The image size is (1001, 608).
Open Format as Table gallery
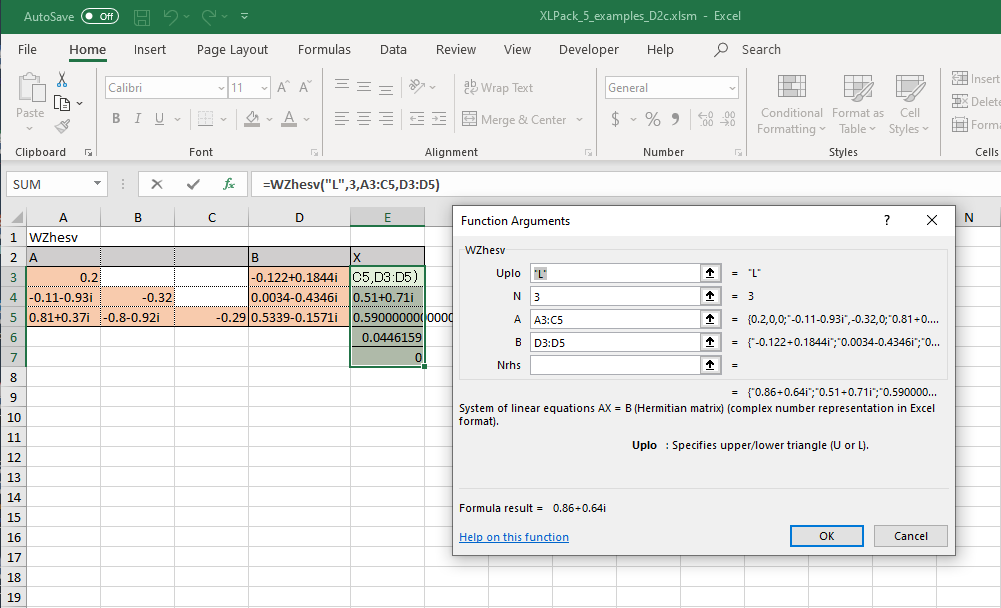857,104
